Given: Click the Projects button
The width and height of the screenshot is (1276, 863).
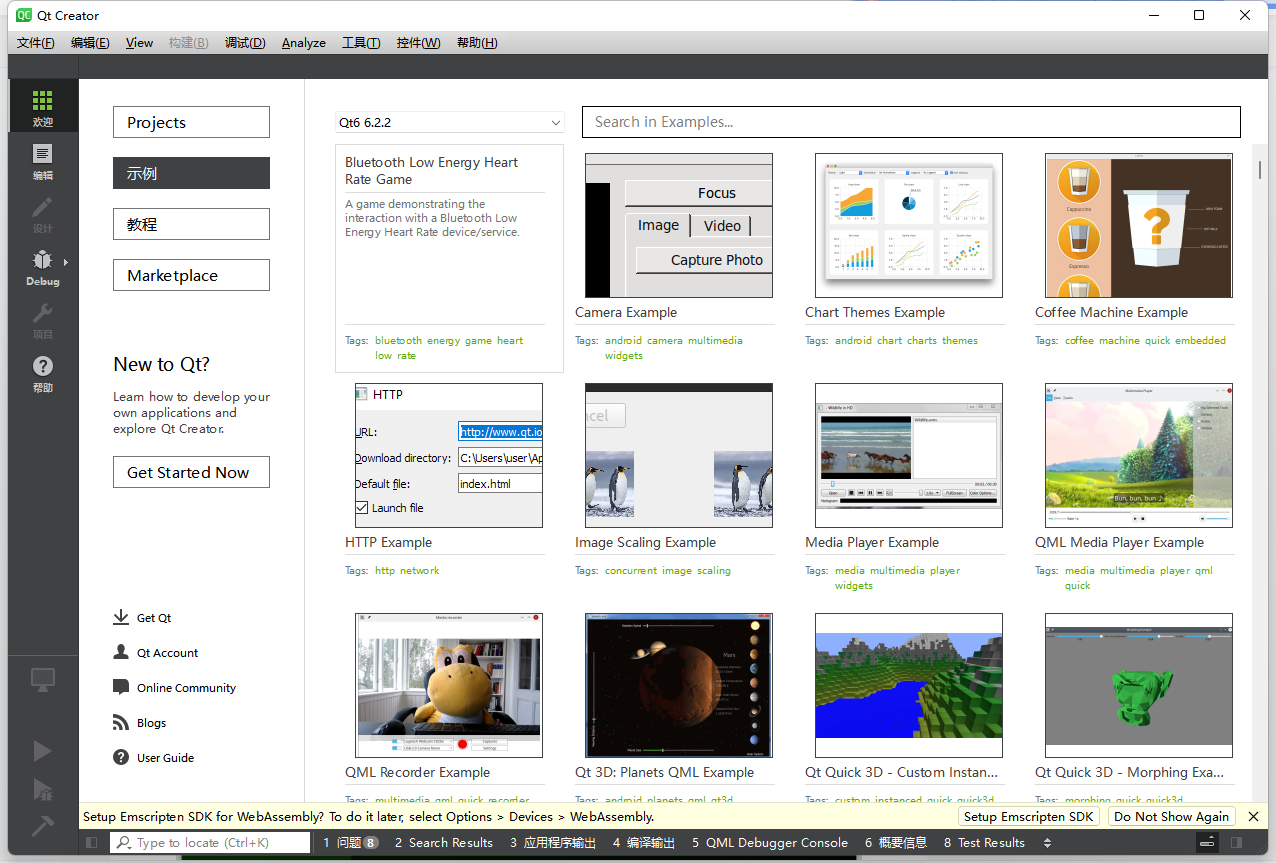Looking at the screenshot, I should (x=191, y=122).
